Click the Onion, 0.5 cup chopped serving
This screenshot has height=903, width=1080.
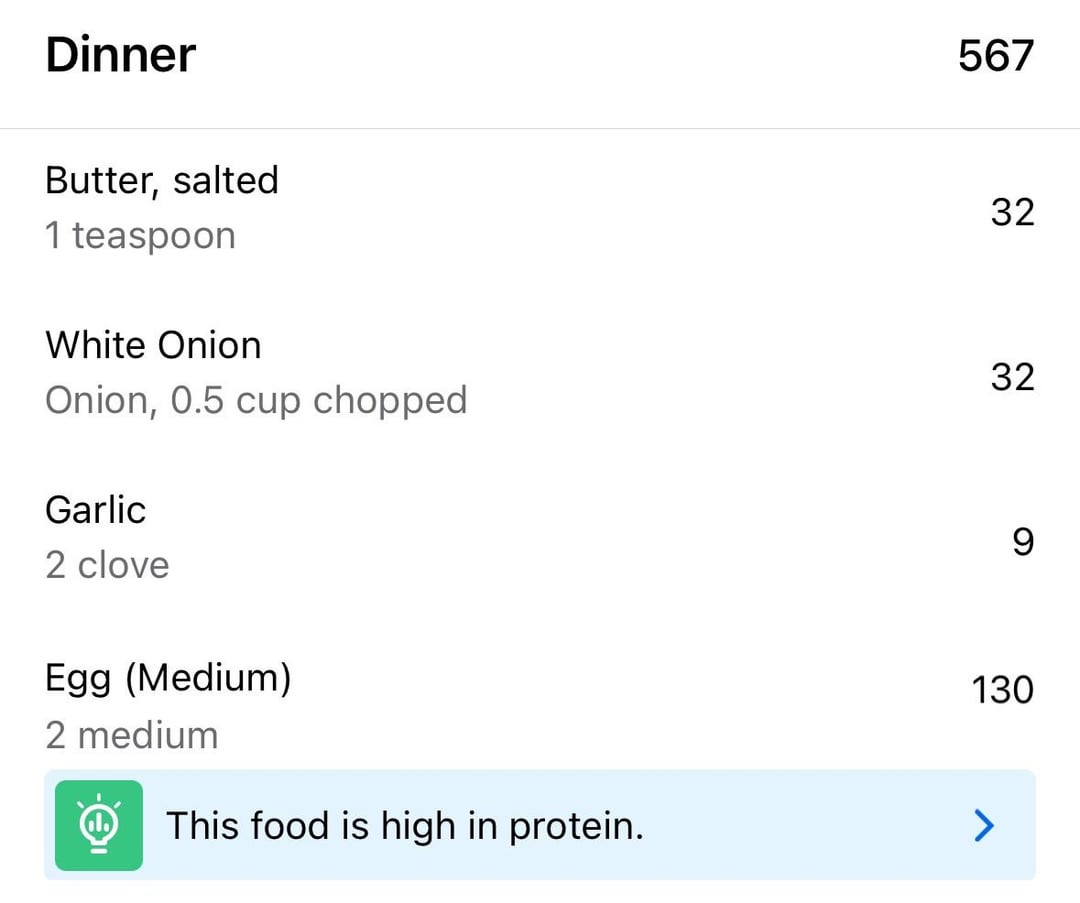click(x=256, y=401)
